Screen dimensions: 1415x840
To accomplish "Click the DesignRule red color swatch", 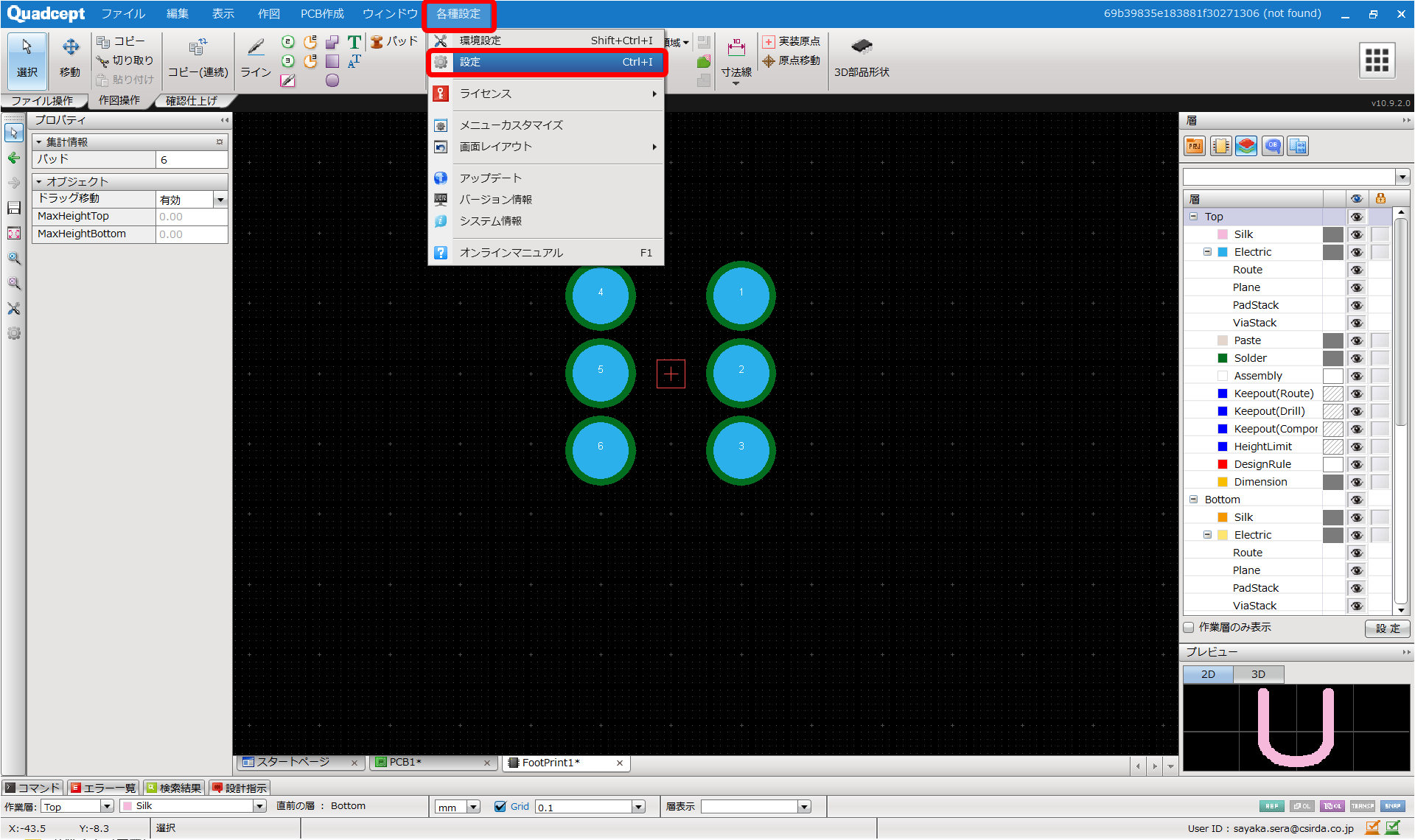I will click(1223, 464).
